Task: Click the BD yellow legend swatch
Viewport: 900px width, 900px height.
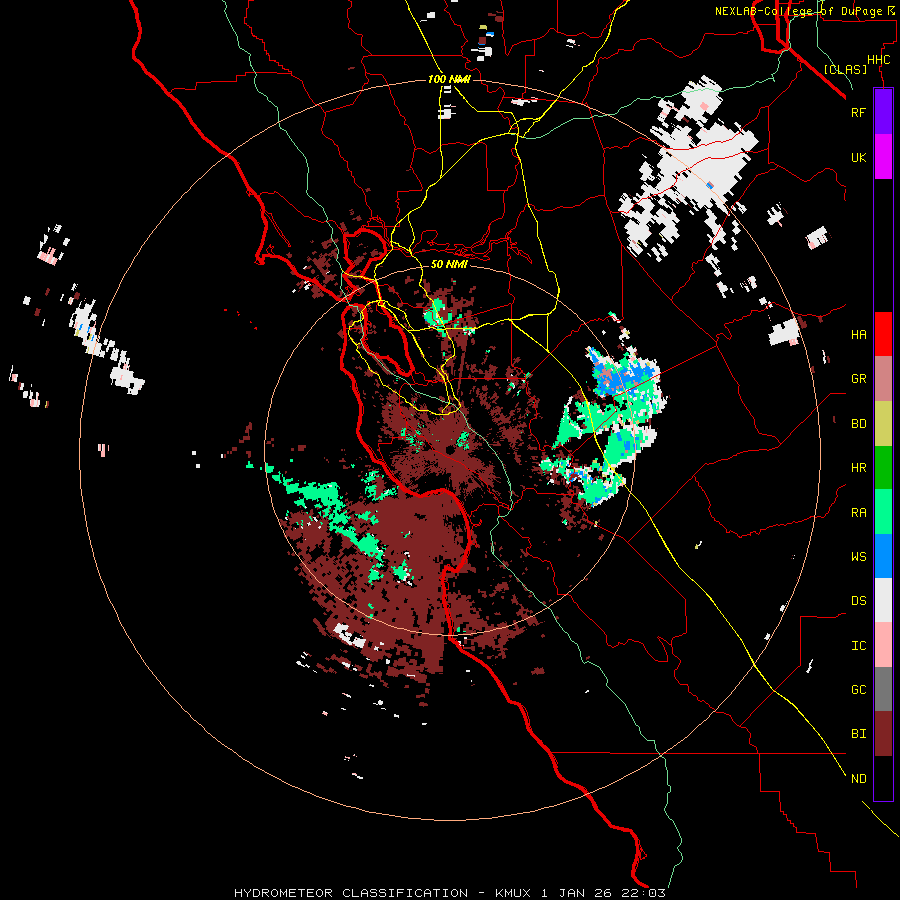Action: point(883,424)
